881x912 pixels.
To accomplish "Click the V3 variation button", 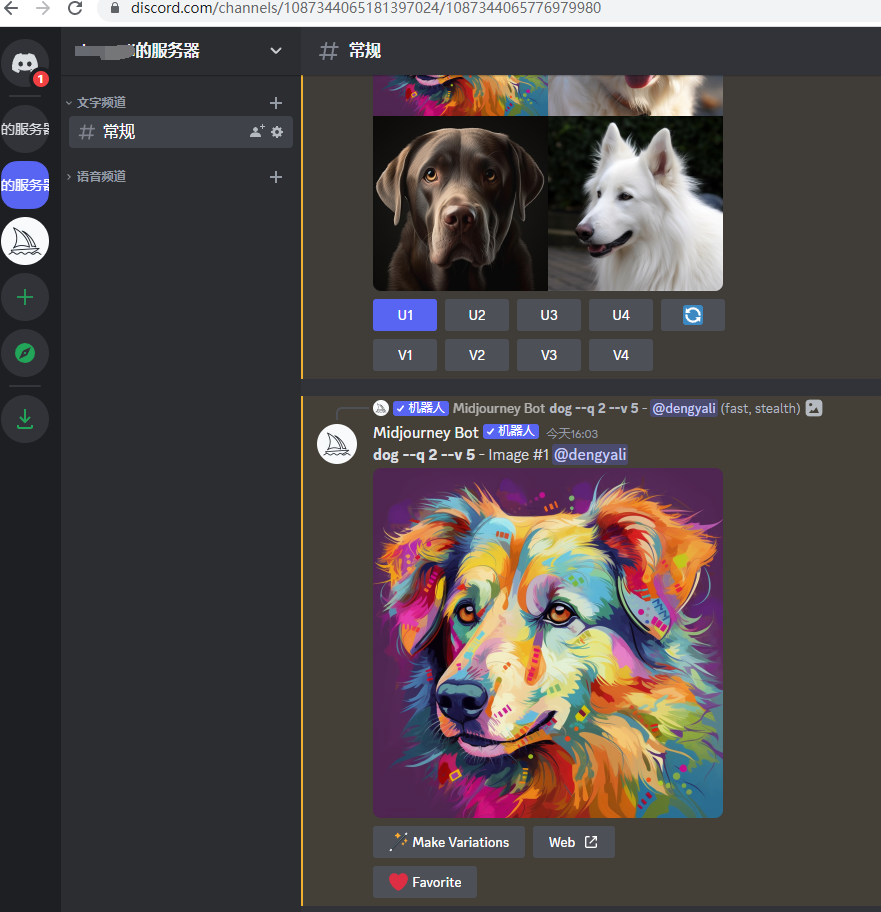I will (548, 355).
